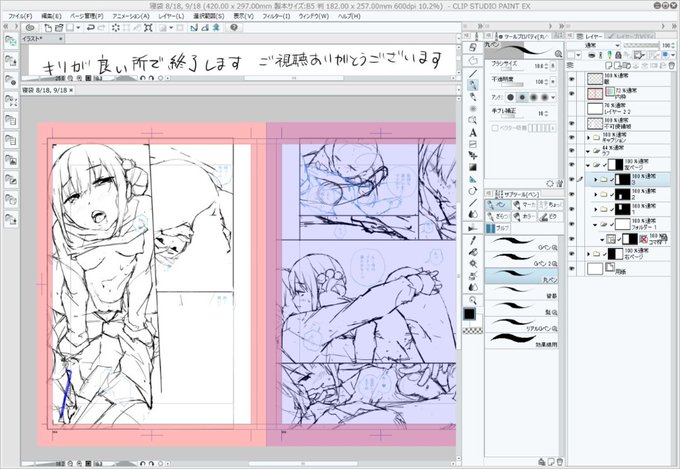Viewport: 680px width, 469px height.
Task: Click the New raster layer icon
Action: [x=609, y=66]
